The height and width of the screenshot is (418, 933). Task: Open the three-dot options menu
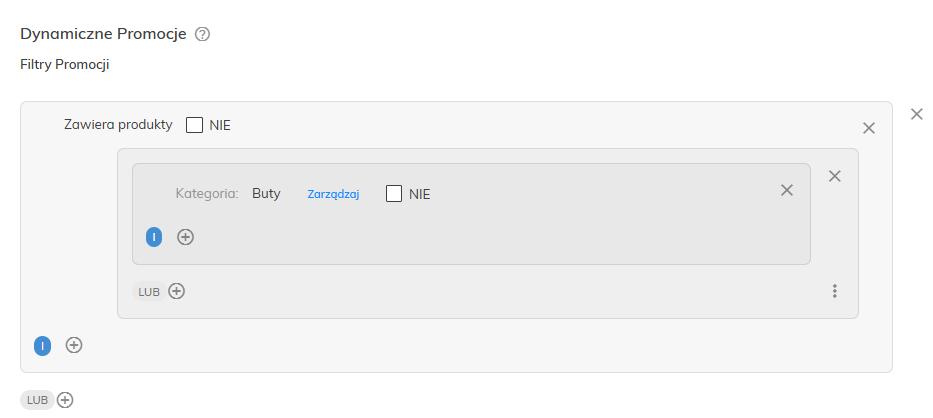coord(835,291)
